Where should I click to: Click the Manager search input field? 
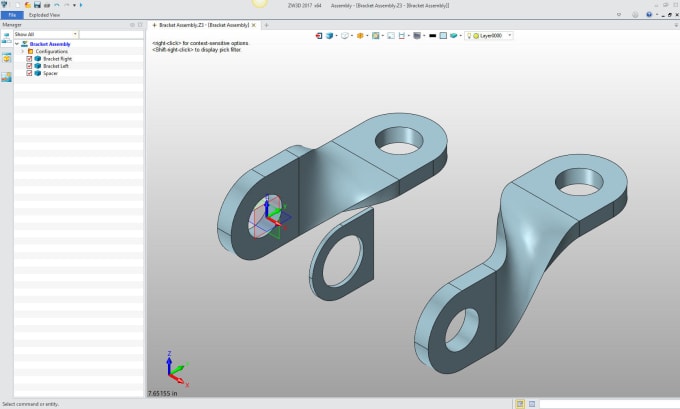point(111,34)
